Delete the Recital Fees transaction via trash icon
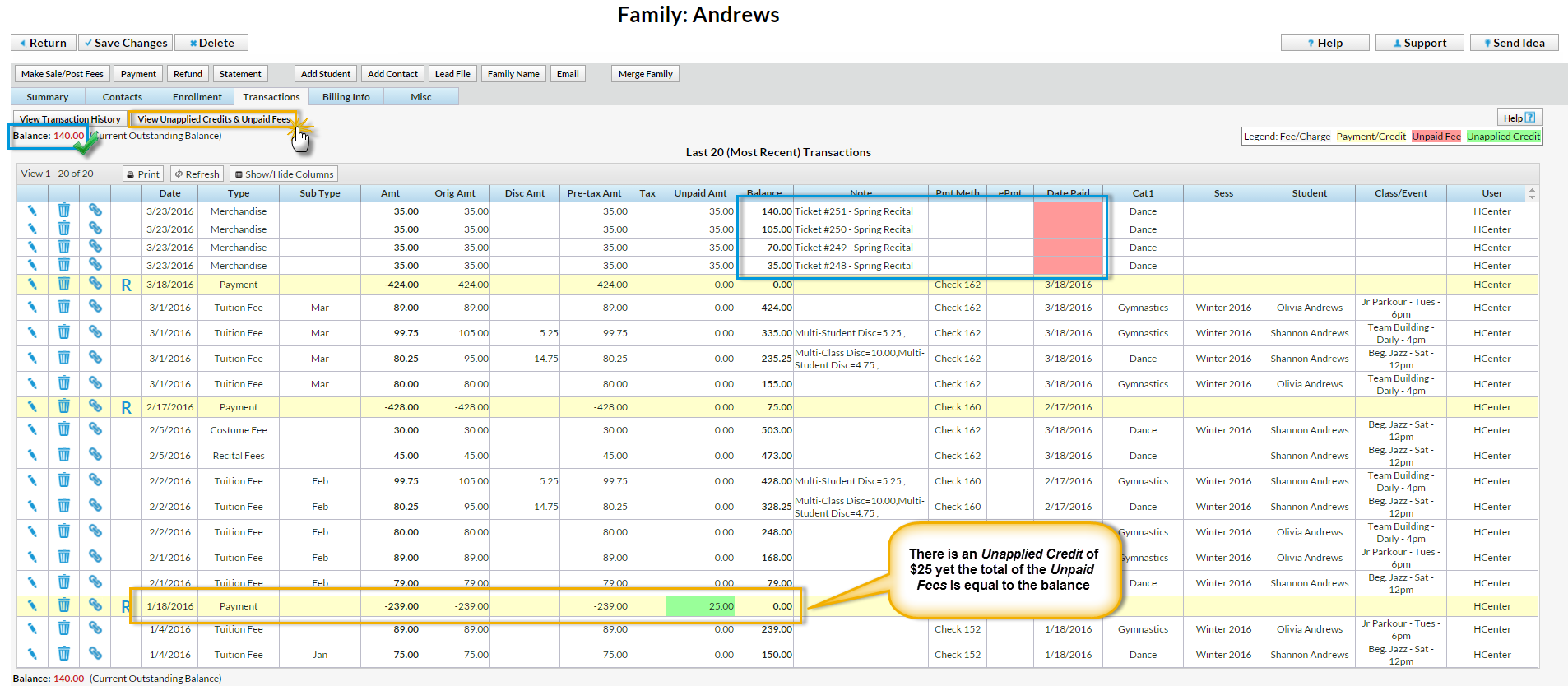This screenshot has width=1568, height=686. pos(63,455)
